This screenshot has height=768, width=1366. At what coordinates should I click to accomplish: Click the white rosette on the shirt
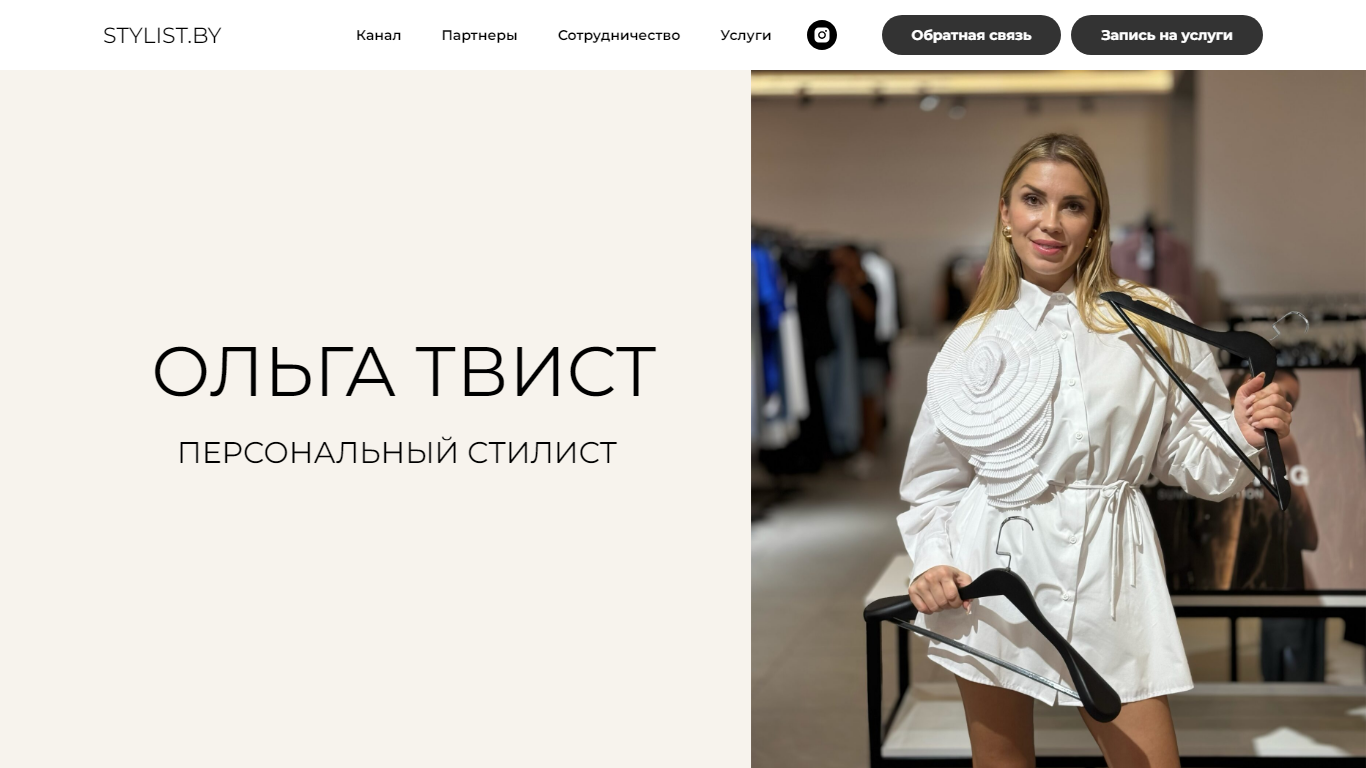tap(995, 410)
